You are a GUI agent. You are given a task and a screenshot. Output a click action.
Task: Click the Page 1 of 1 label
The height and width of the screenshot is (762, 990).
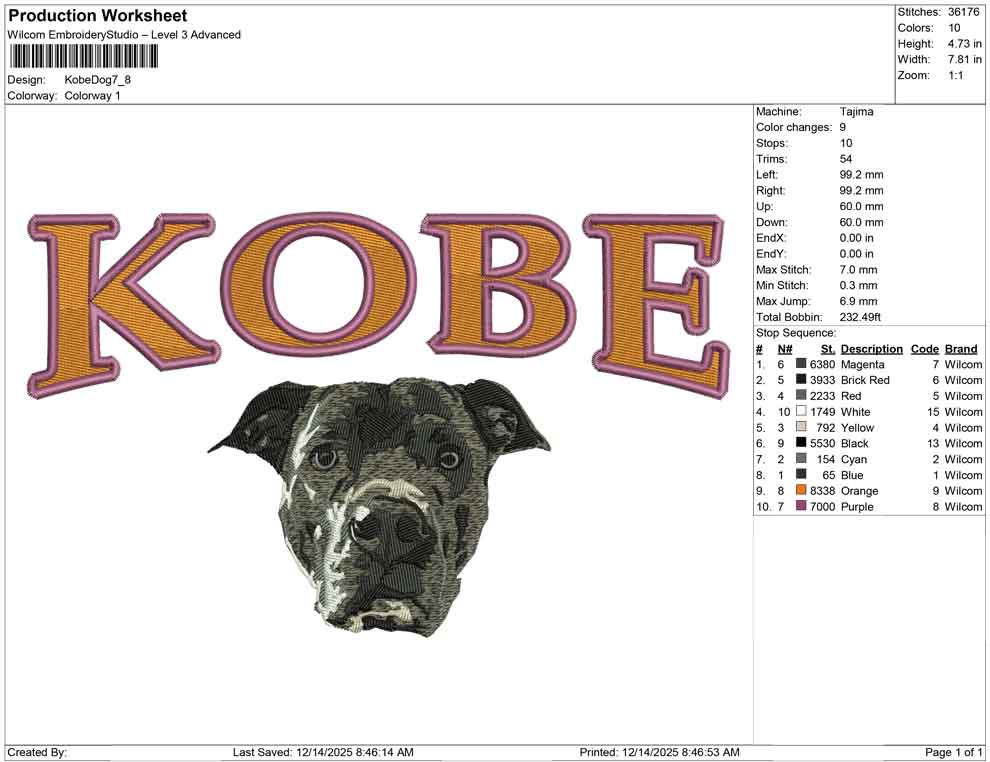(951, 748)
